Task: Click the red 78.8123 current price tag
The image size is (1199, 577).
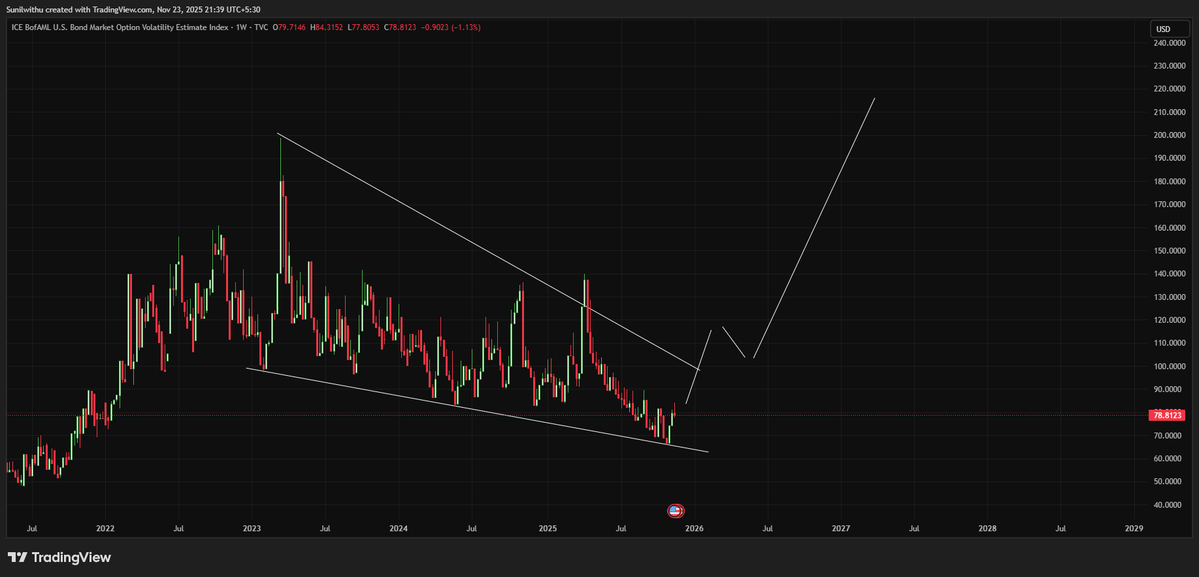Action: point(1168,415)
